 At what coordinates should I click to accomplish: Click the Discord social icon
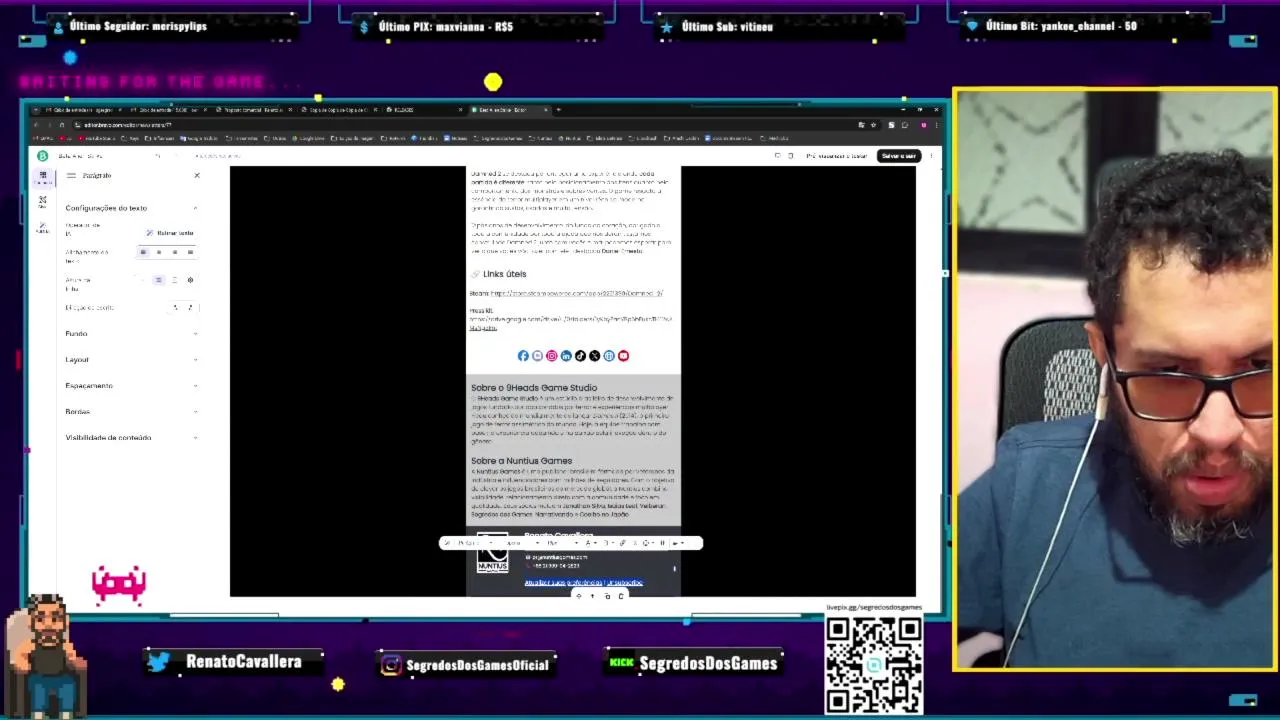click(537, 356)
